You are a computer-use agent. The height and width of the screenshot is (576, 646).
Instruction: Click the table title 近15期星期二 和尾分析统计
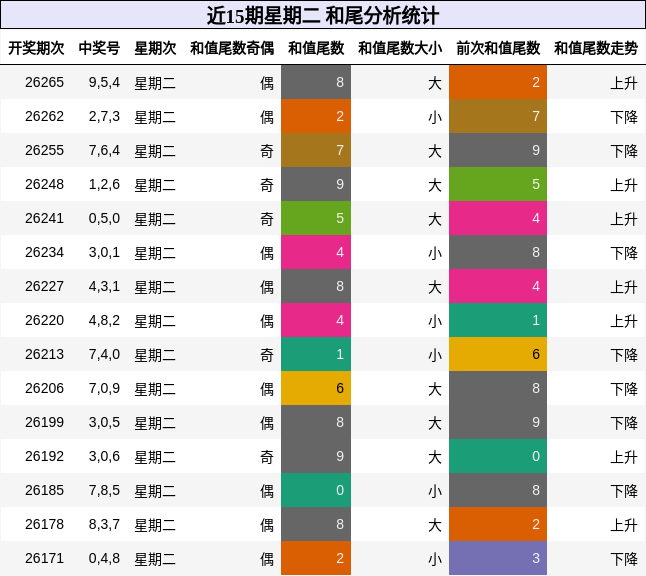point(323,16)
